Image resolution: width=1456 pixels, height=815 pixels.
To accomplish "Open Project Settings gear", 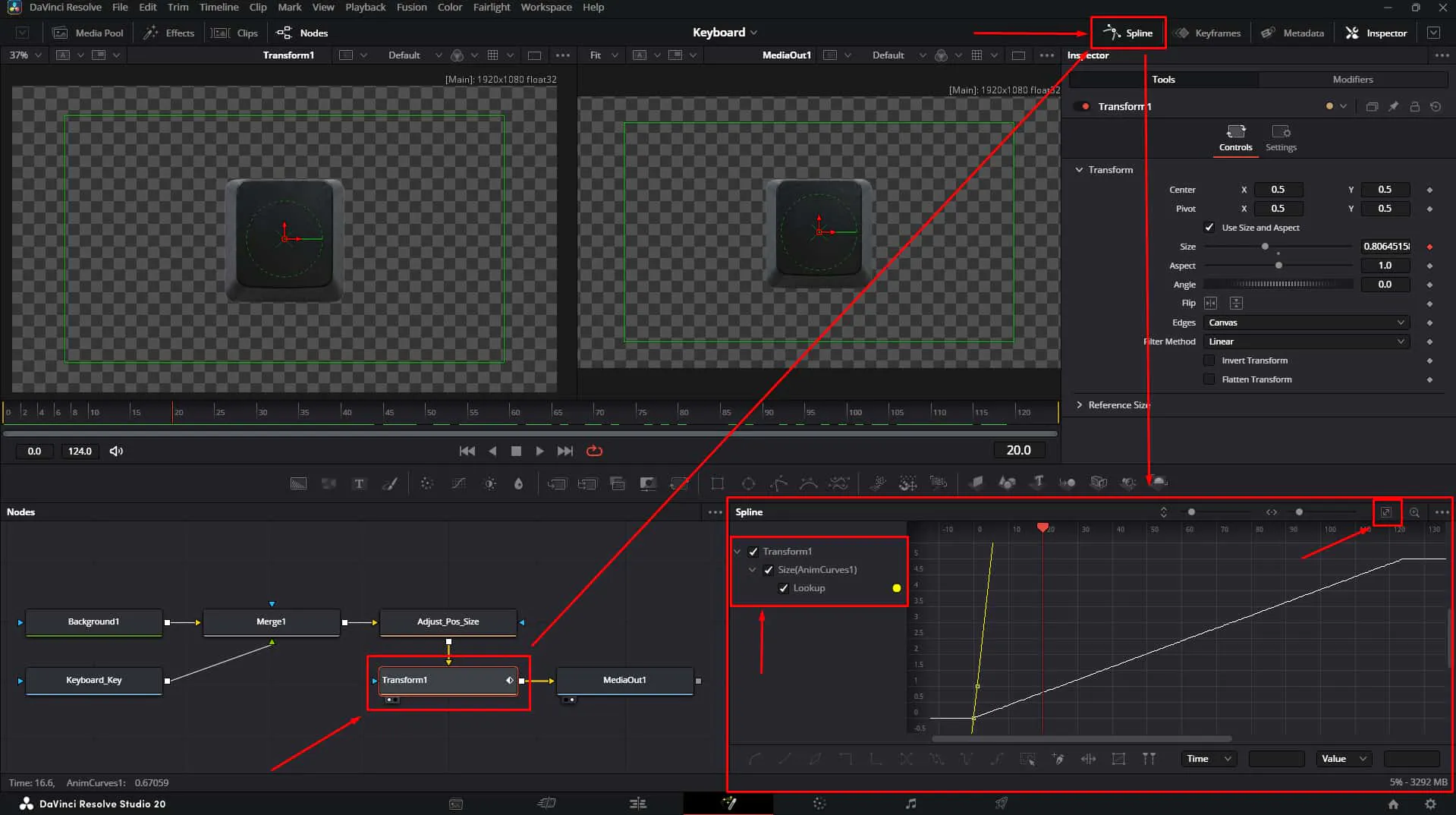I will (x=1430, y=804).
